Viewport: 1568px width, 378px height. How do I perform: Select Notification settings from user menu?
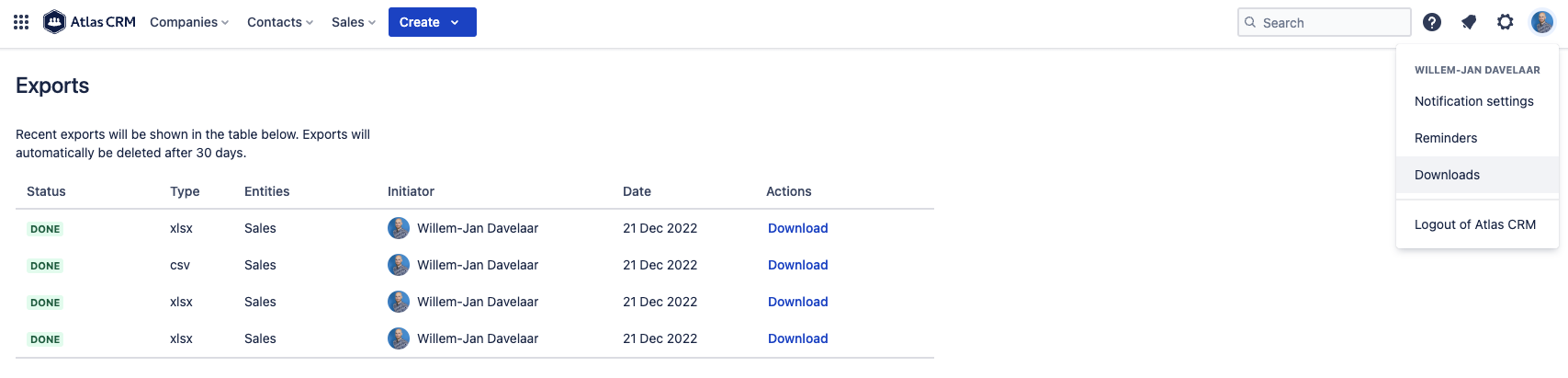[1473, 101]
